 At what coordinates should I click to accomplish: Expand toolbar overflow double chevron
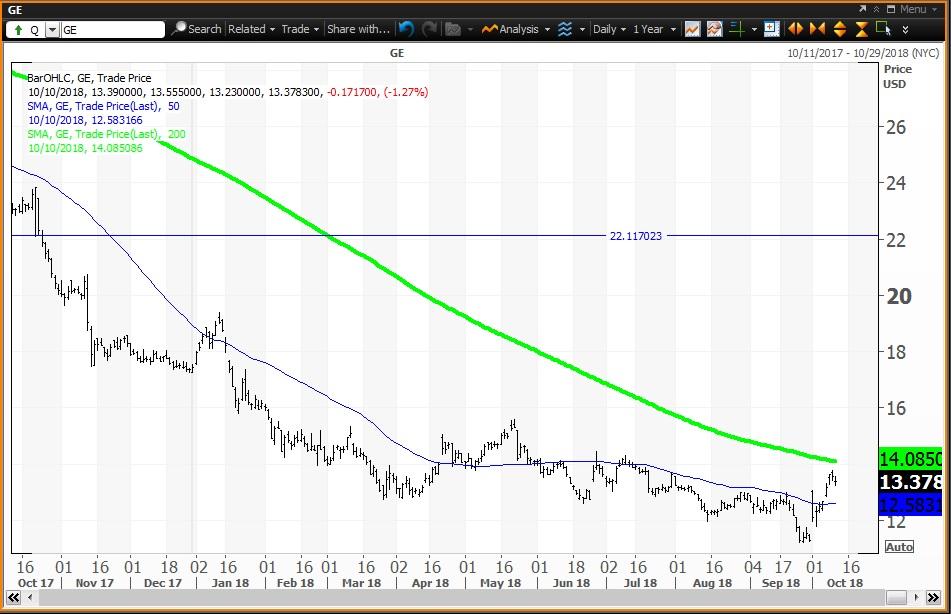click(906, 29)
